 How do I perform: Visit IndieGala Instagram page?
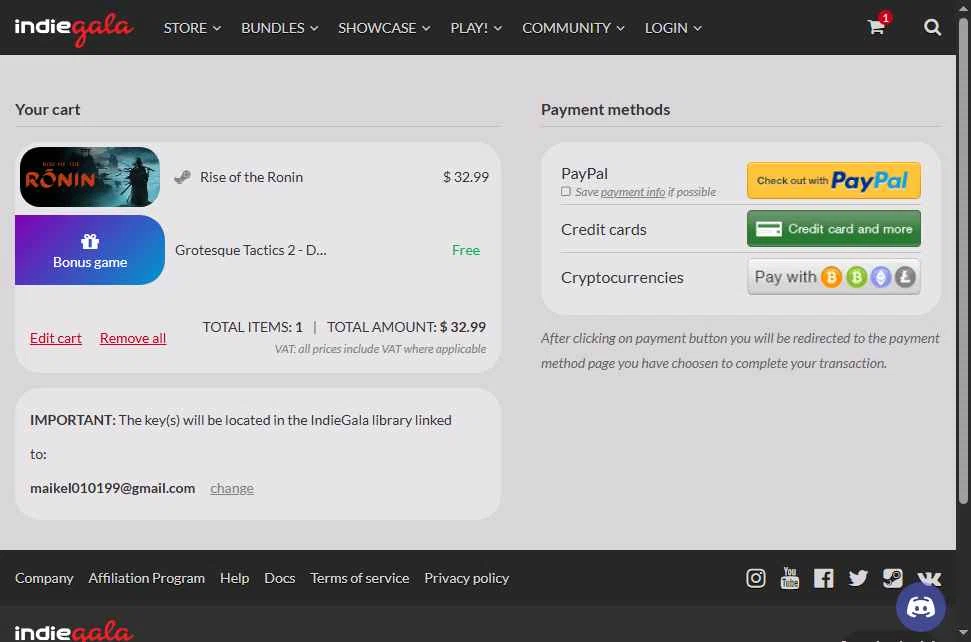pos(755,578)
